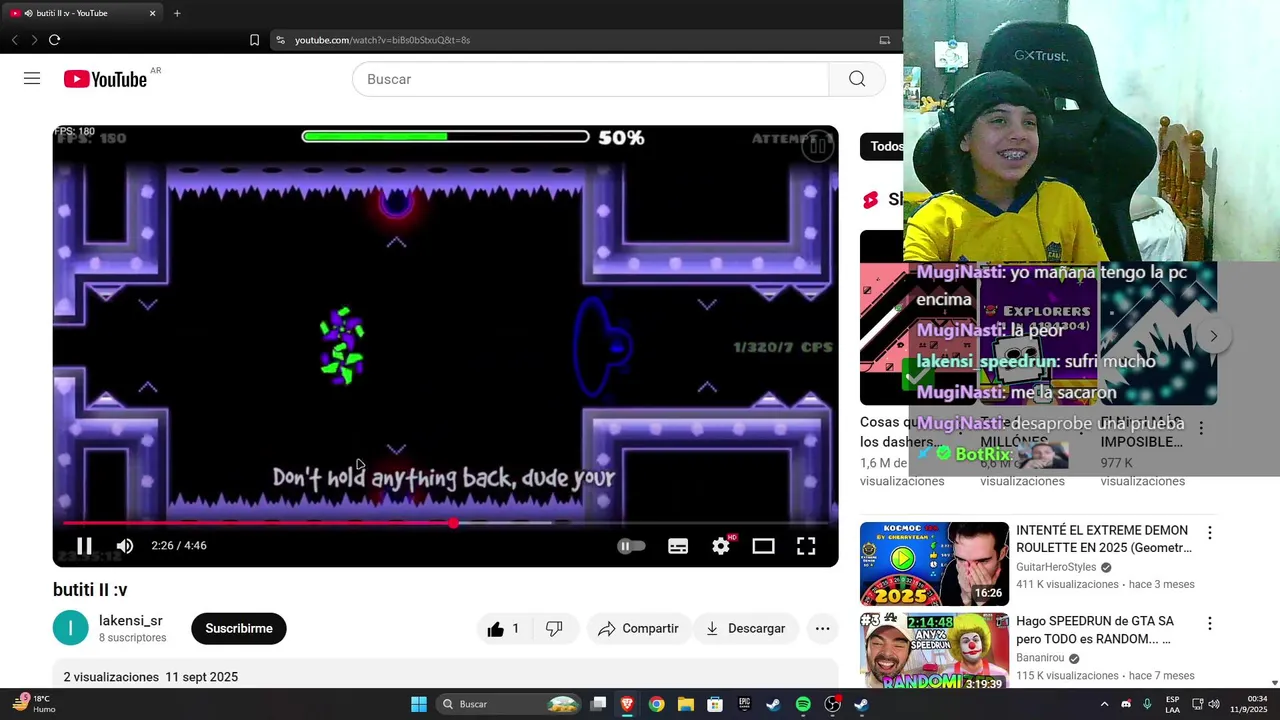1280x720 pixels.
Task: Open OBS Studio from taskbar
Action: click(x=832, y=704)
